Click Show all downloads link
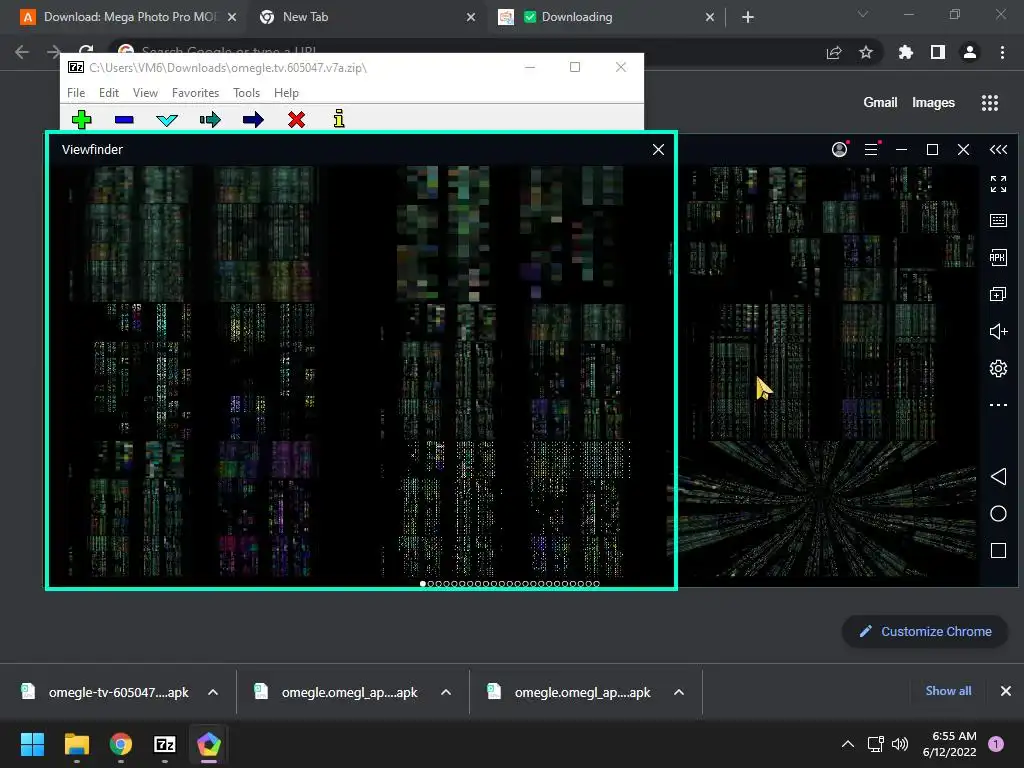1024x768 pixels. (x=948, y=691)
